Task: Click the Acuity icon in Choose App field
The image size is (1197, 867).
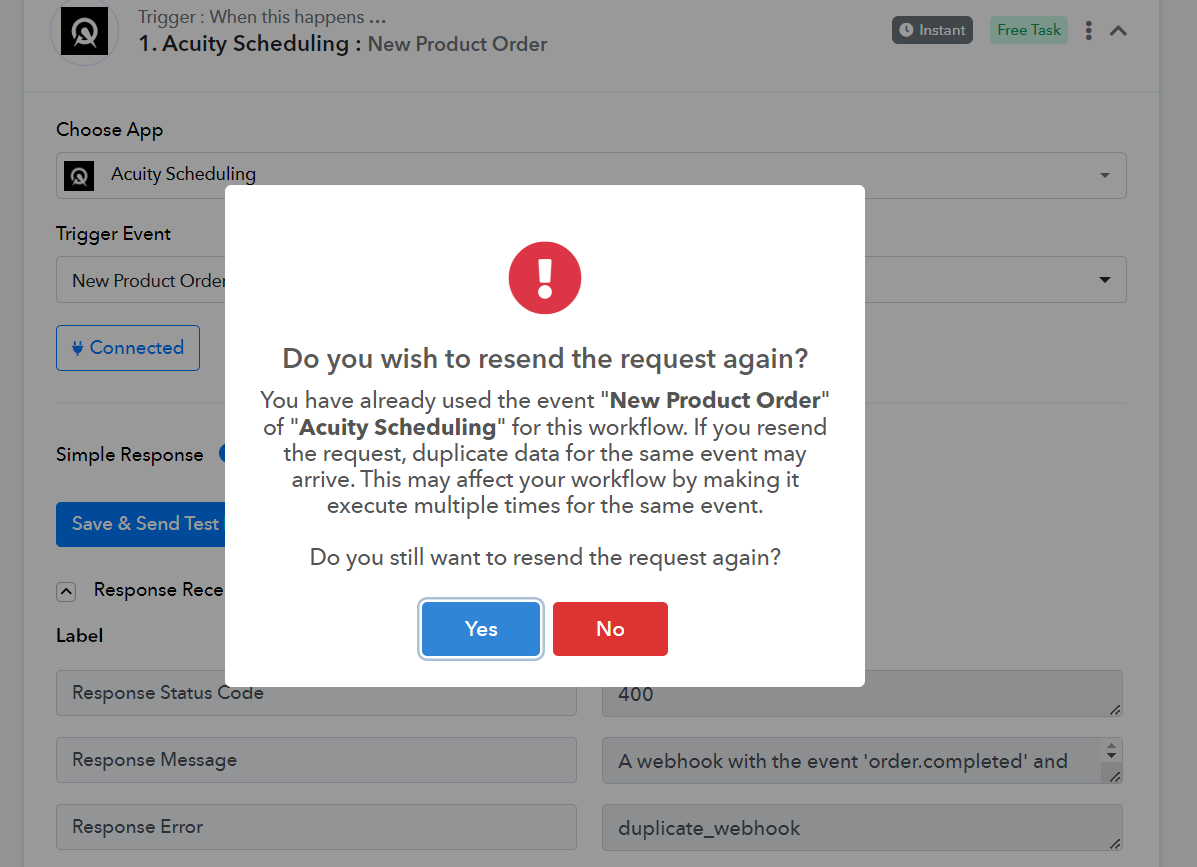Action: click(x=79, y=176)
